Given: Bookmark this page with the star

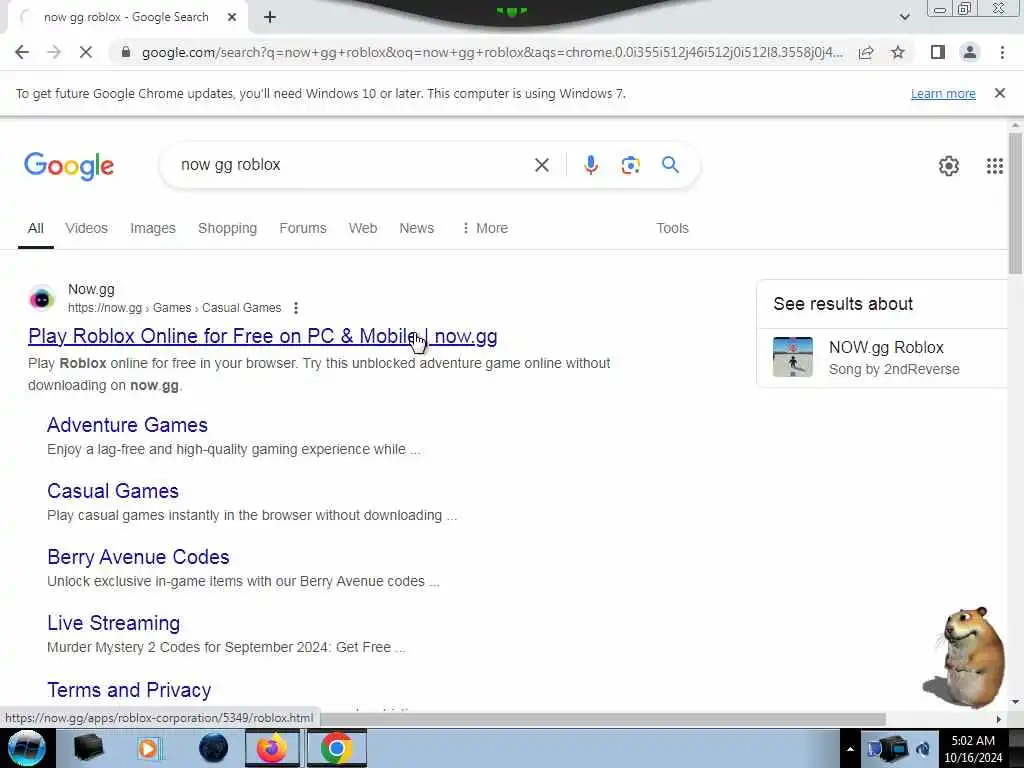Looking at the screenshot, I should 898,52.
